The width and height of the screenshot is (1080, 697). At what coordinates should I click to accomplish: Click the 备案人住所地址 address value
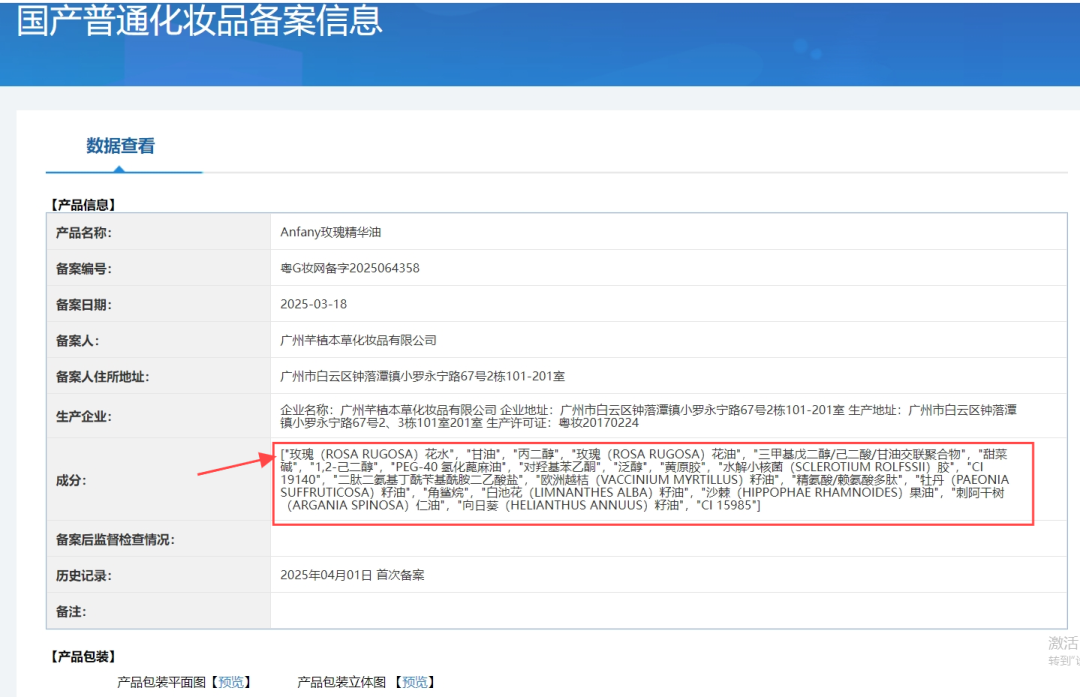pyautogui.click(x=423, y=376)
